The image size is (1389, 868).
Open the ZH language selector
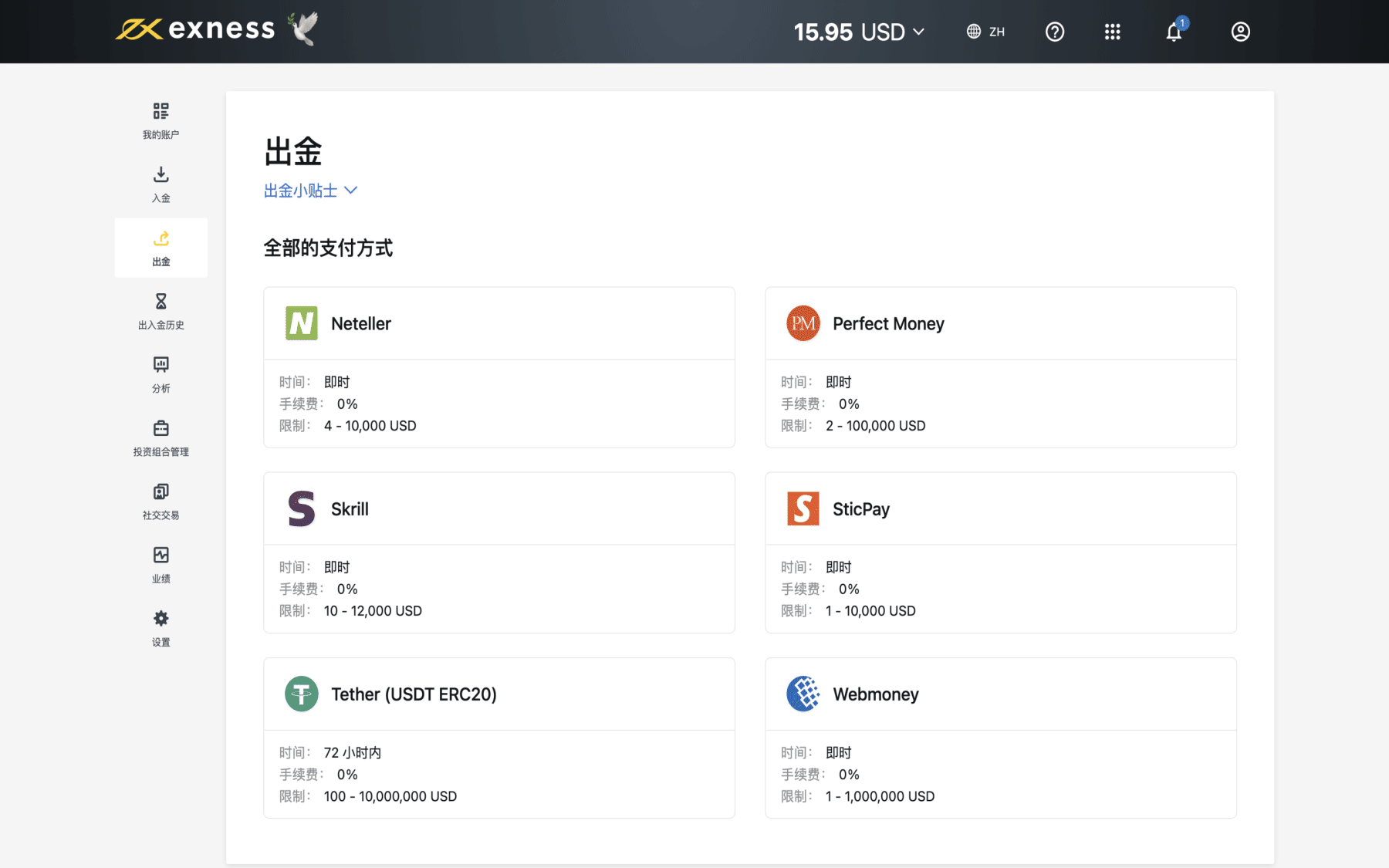click(x=985, y=32)
